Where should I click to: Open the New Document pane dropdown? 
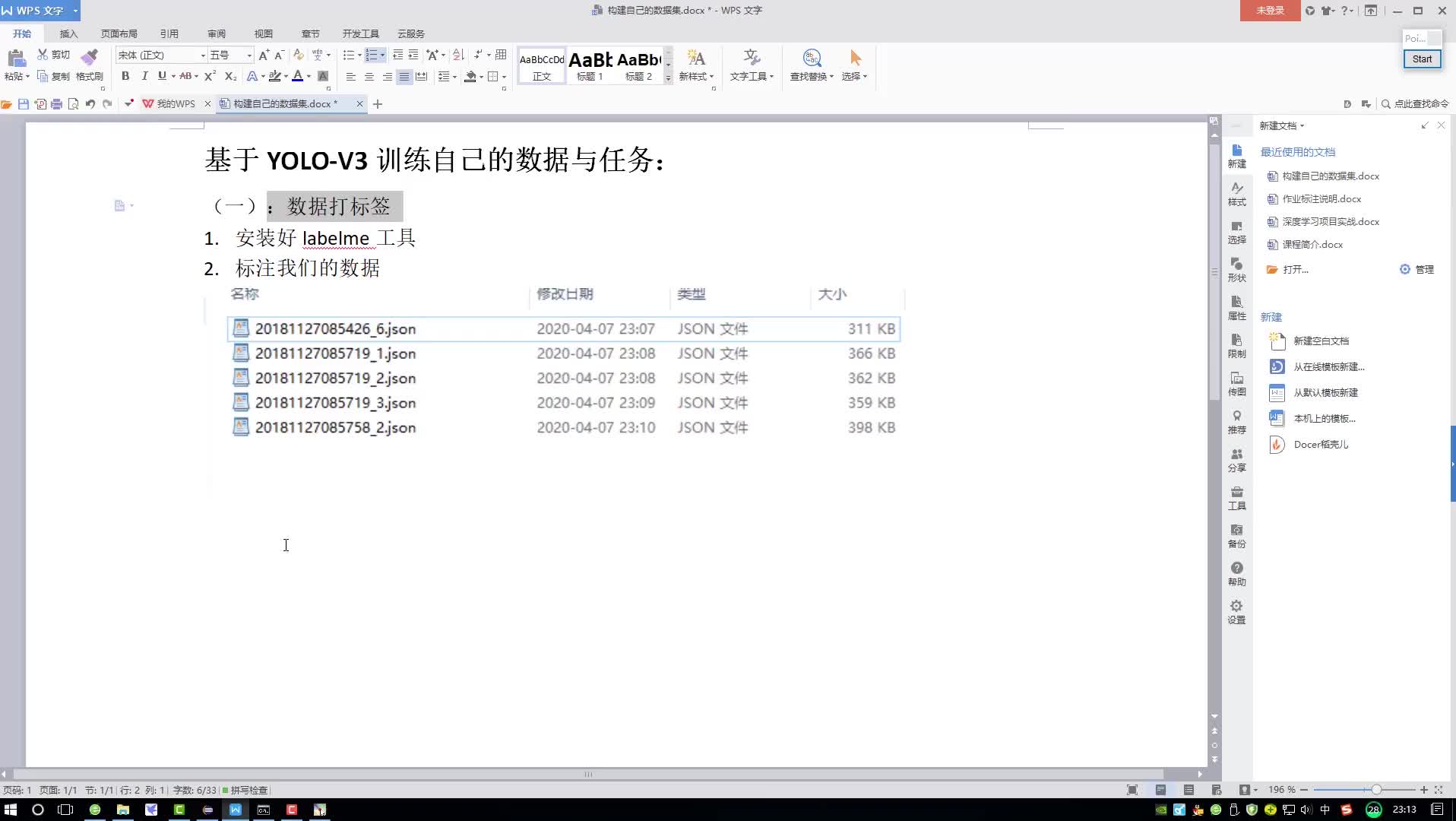click(1302, 125)
